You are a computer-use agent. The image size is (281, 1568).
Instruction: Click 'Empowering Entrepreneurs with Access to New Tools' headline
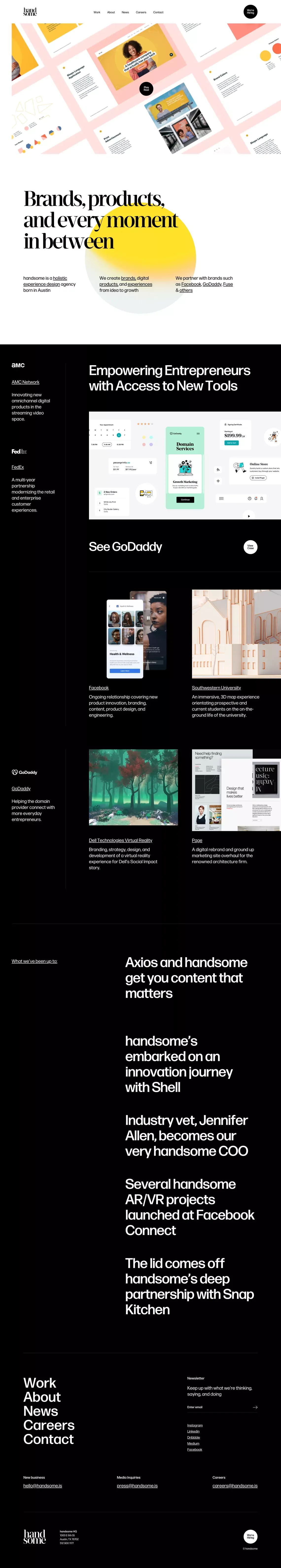click(169, 378)
